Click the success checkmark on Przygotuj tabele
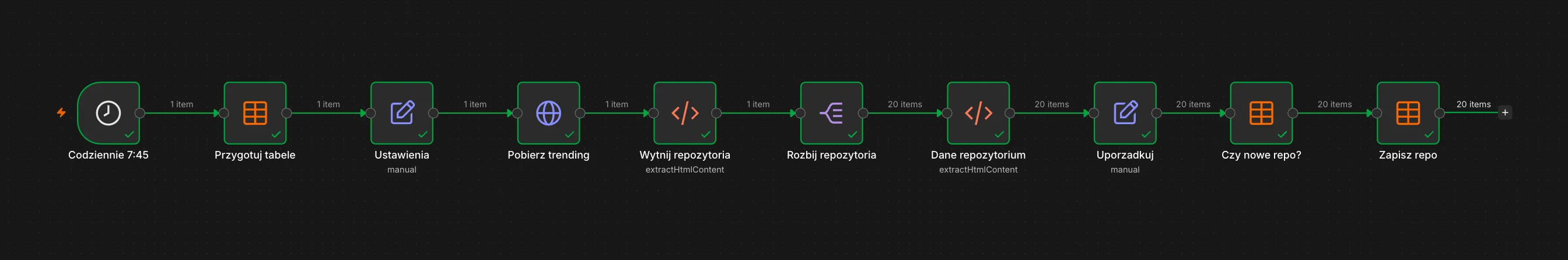Screen dimensions: 1568x260 [x=276, y=135]
